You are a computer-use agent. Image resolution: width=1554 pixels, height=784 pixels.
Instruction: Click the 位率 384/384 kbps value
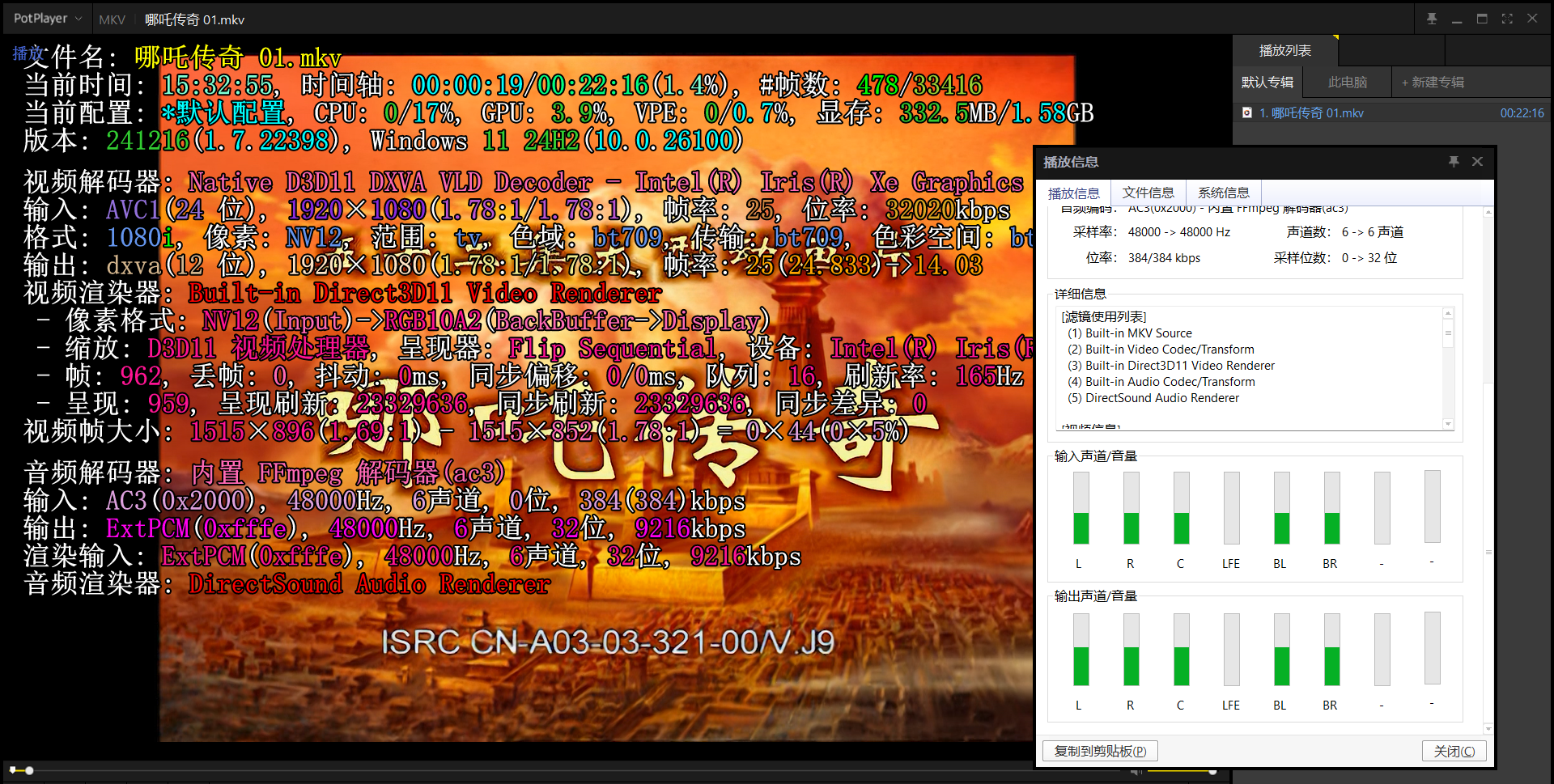tap(1164, 258)
